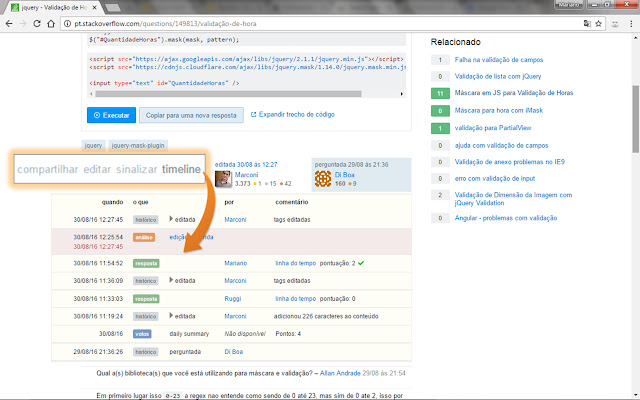Click the extension icon beside the address bar
Image resolution: width=640 pixels, height=400 pixels.
coord(615,24)
